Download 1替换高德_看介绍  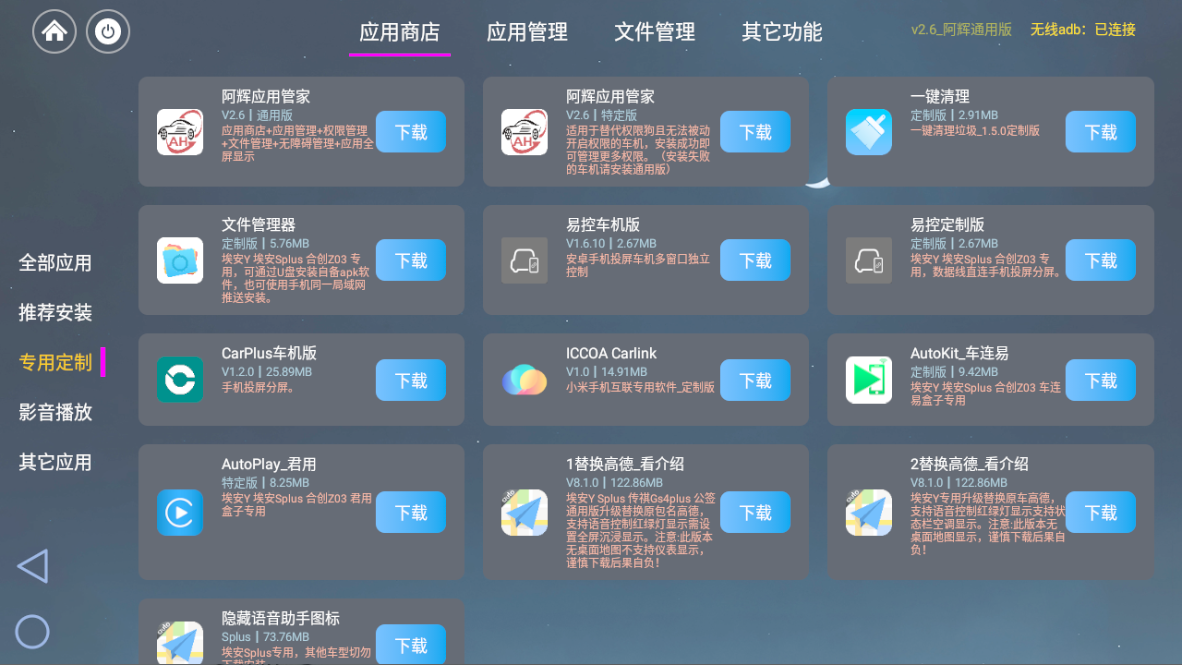pos(755,513)
